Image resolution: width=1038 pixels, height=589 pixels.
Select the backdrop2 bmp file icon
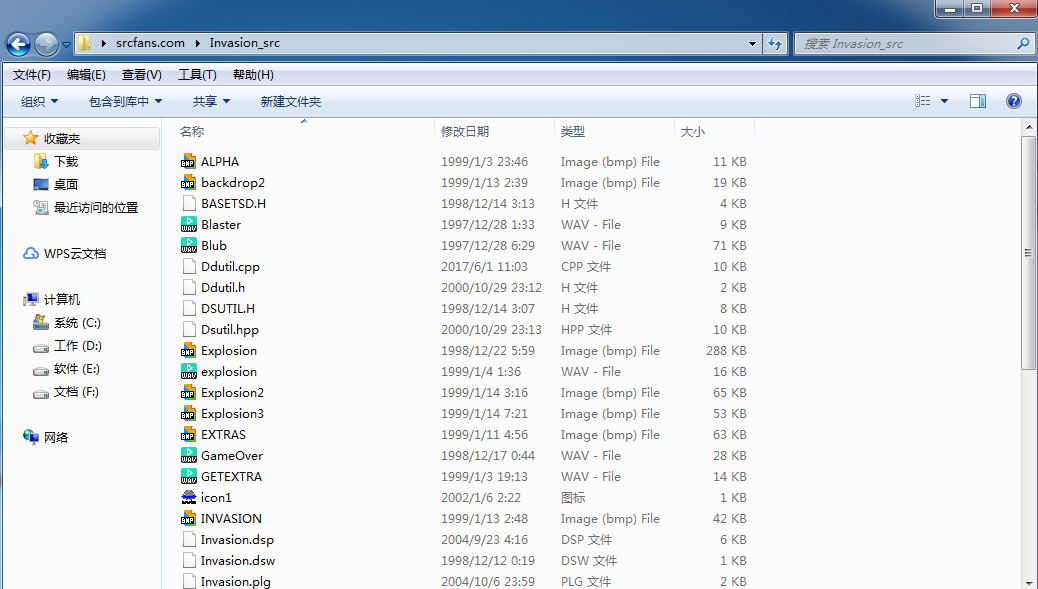(189, 183)
